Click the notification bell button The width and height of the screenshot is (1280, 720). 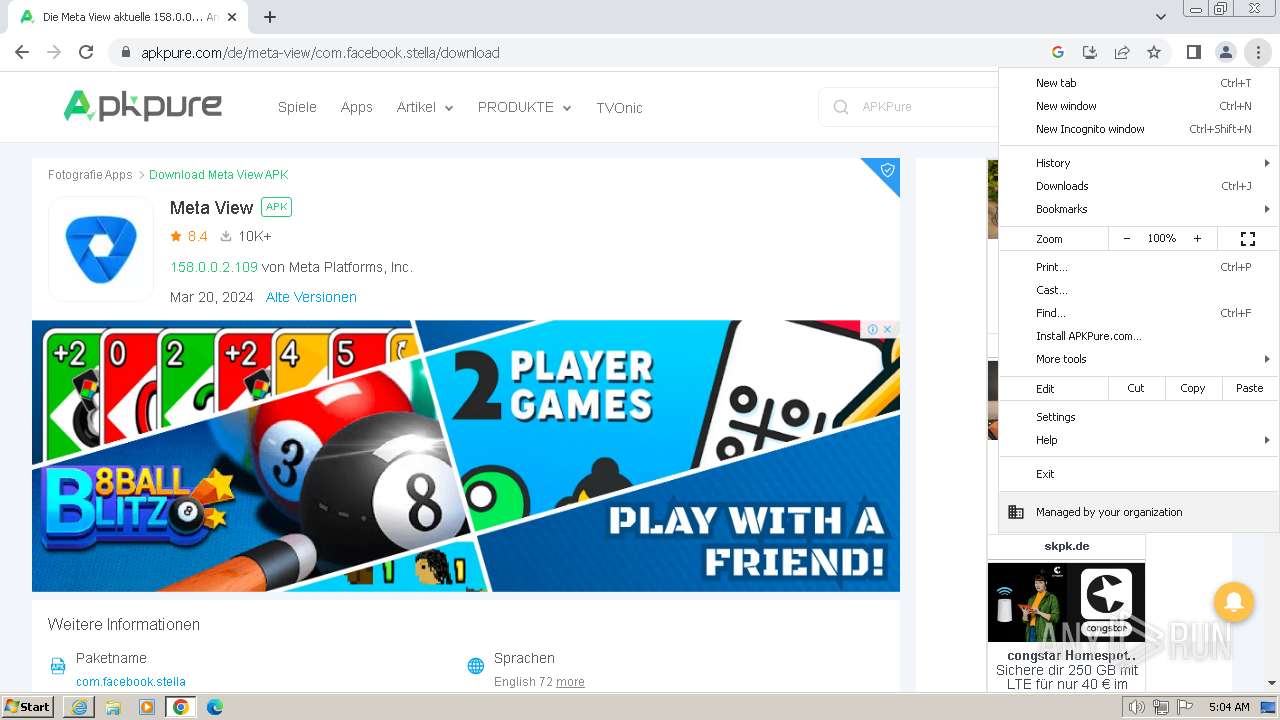click(x=1234, y=602)
